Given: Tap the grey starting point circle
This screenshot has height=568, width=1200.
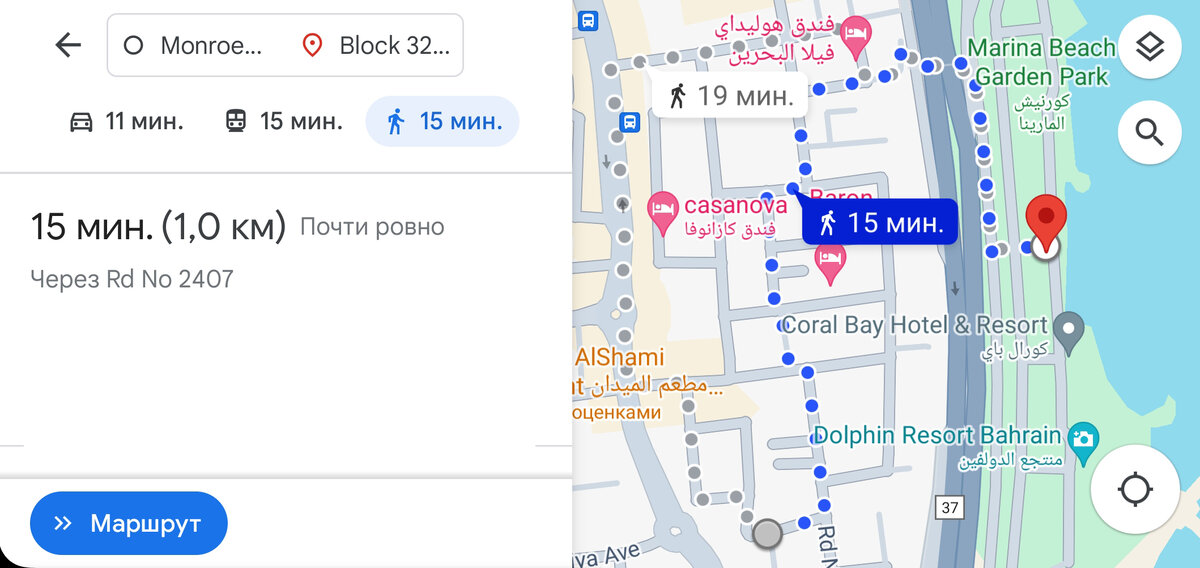Looking at the screenshot, I should (x=767, y=533).
